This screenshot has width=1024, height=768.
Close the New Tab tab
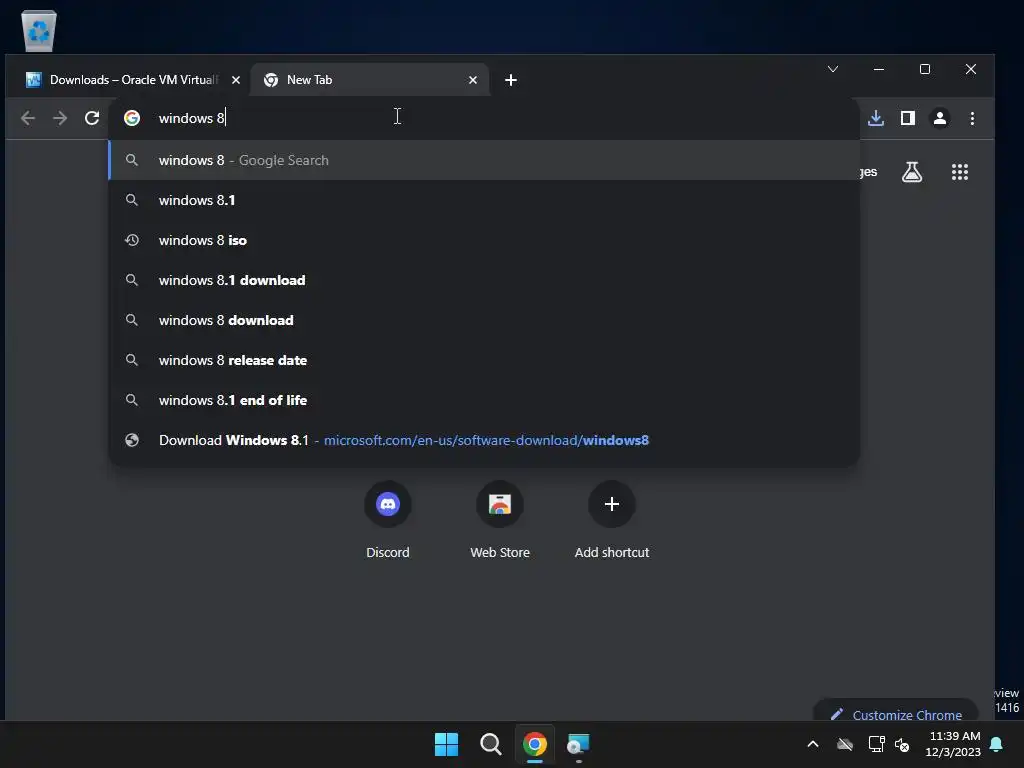coord(473,80)
